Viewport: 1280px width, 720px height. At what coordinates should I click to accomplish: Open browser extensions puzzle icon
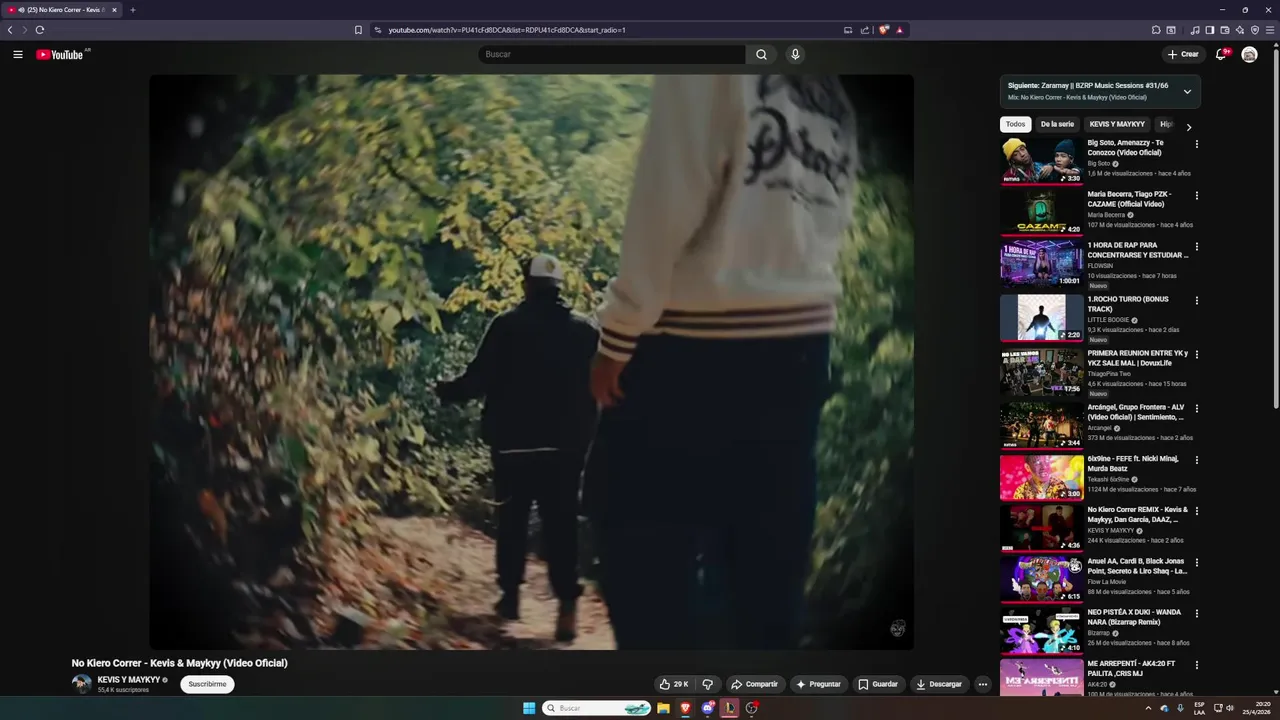click(1156, 30)
